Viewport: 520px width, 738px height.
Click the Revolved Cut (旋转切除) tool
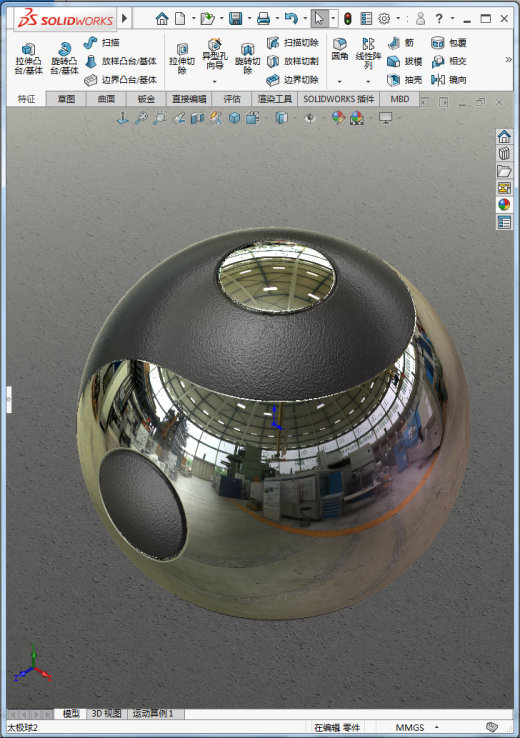(248, 59)
